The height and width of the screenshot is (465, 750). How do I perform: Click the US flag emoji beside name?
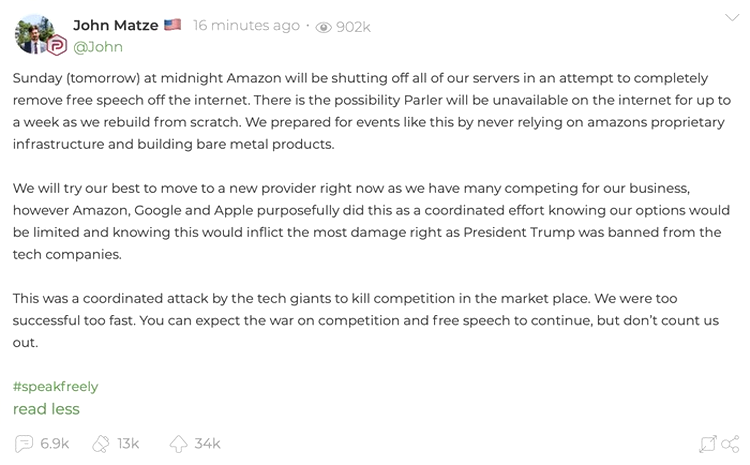[x=172, y=25]
